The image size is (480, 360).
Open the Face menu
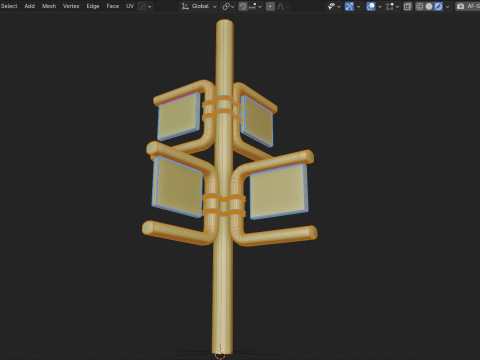[x=113, y=6]
